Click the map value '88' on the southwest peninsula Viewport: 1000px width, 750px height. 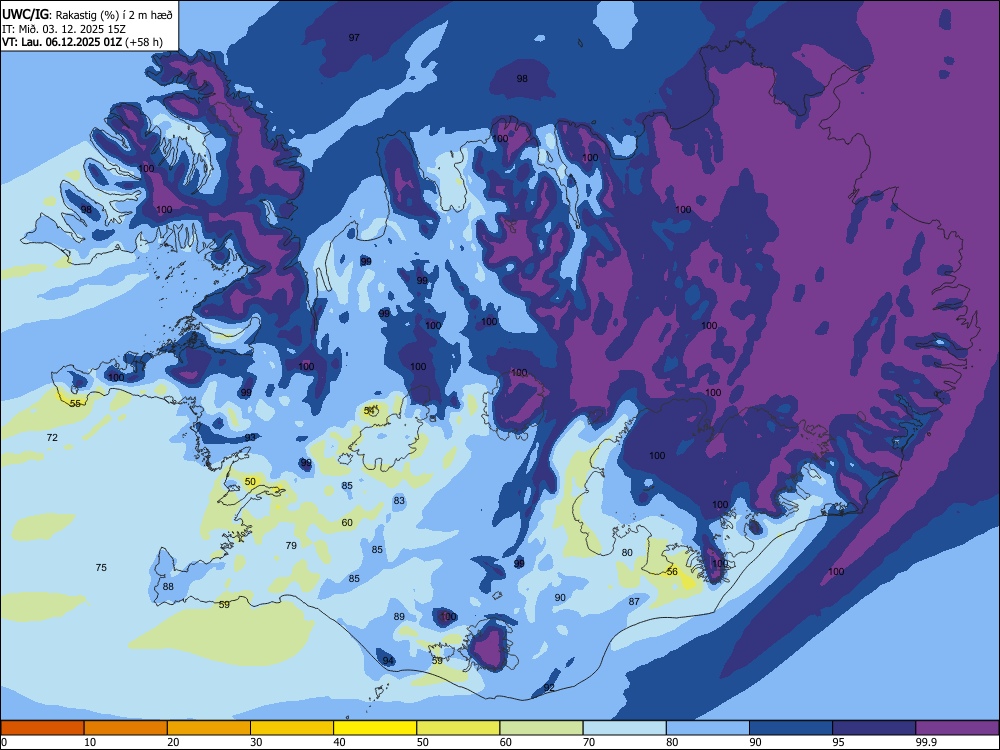pos(168,587)
